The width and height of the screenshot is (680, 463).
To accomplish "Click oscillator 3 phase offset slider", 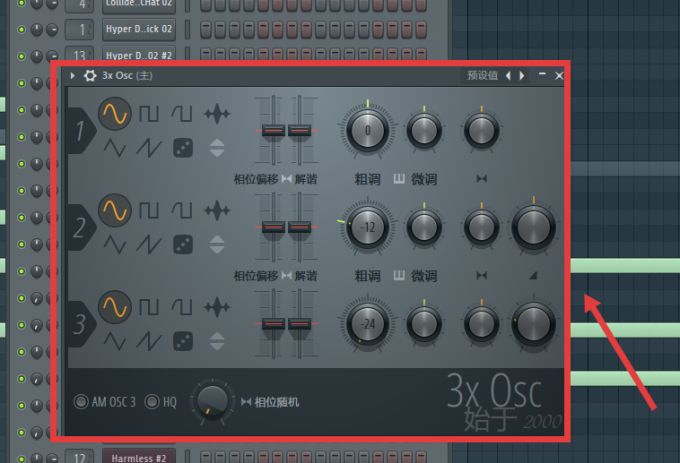I will pos(273,323).
